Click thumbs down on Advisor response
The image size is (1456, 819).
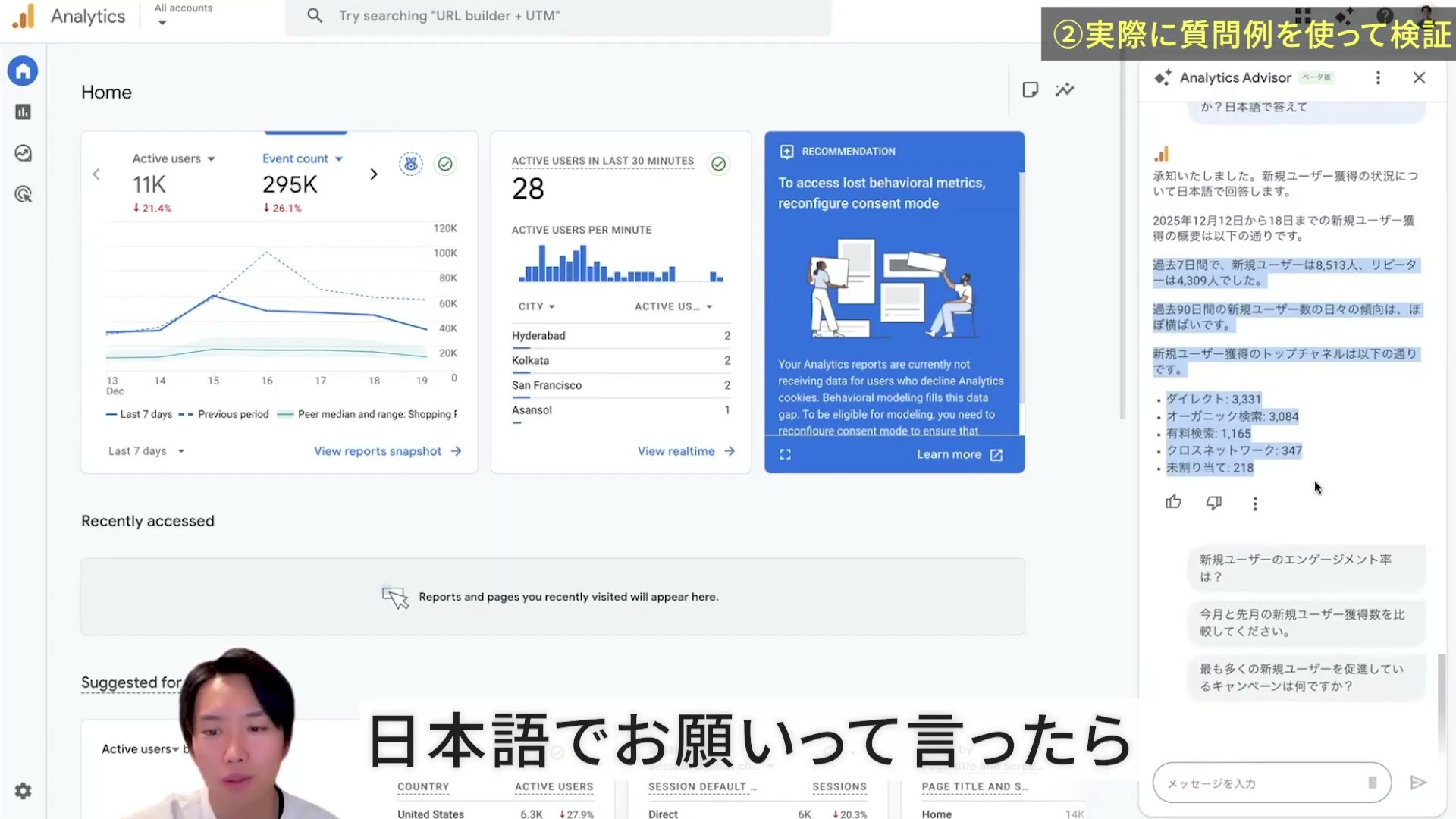(1214, 503)
